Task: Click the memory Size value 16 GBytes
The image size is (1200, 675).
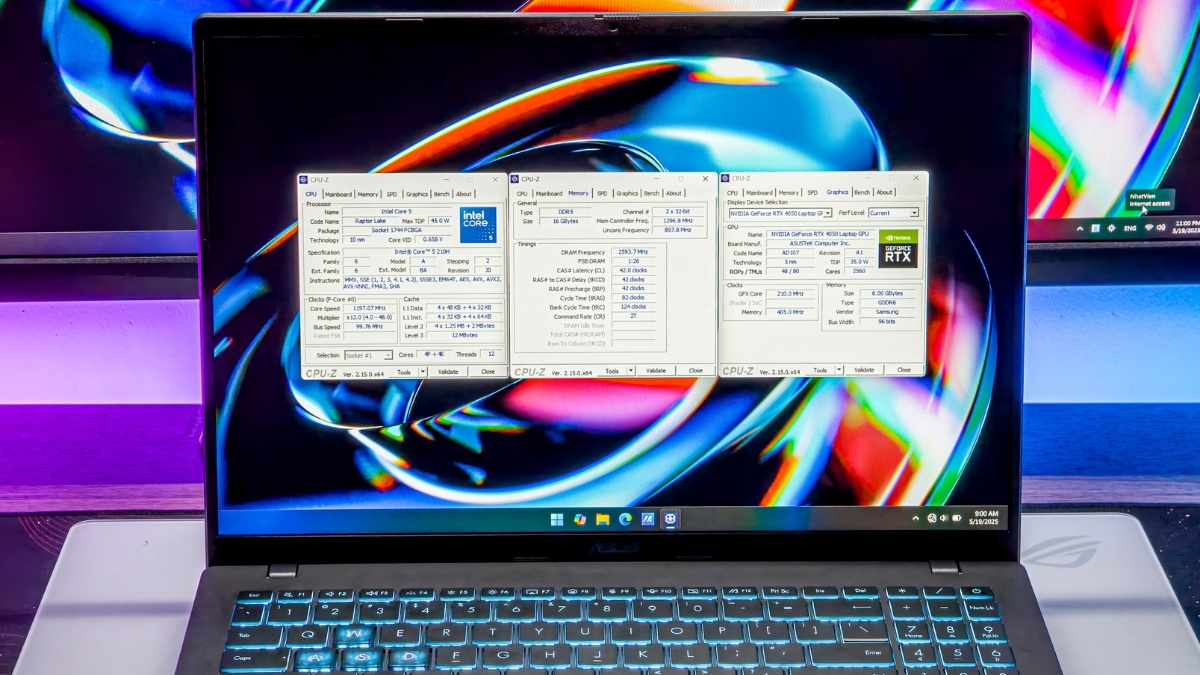Action: 565,221
